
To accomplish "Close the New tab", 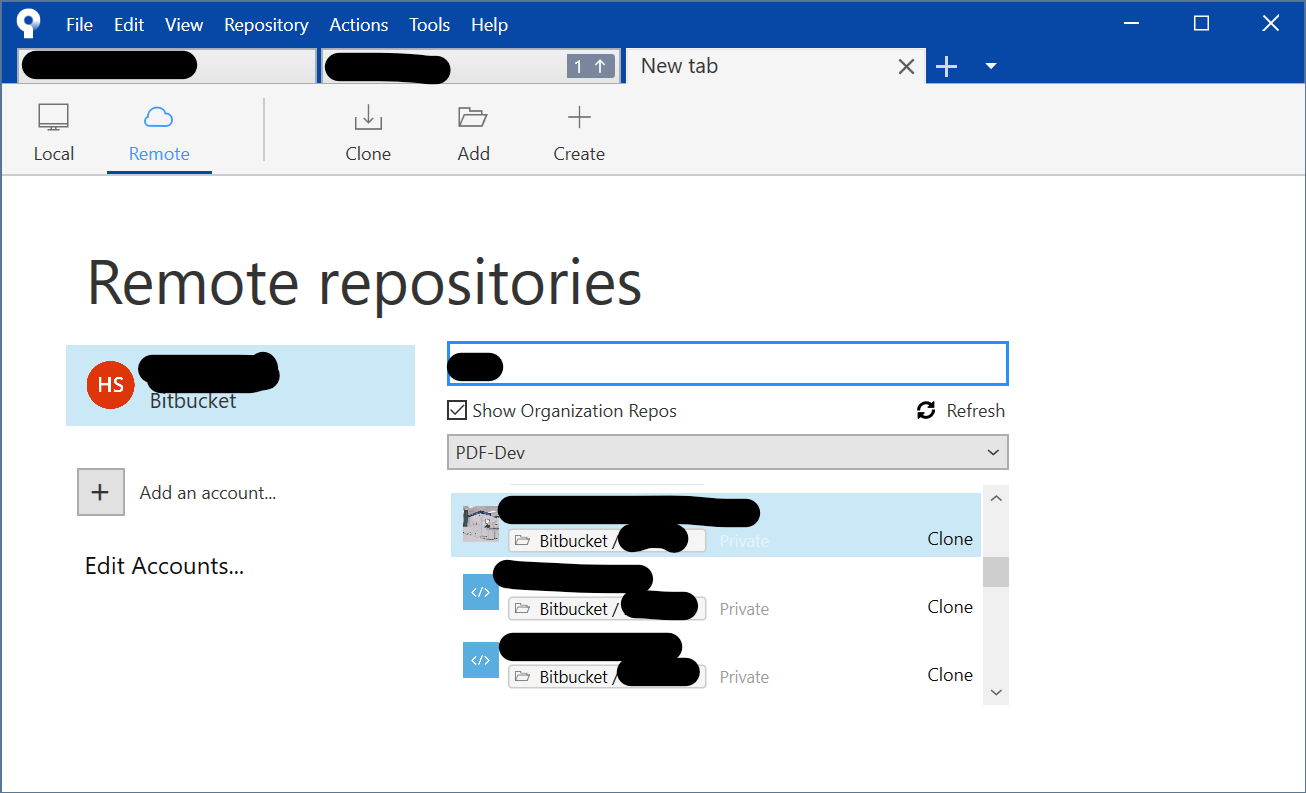I will coord(906,66).
